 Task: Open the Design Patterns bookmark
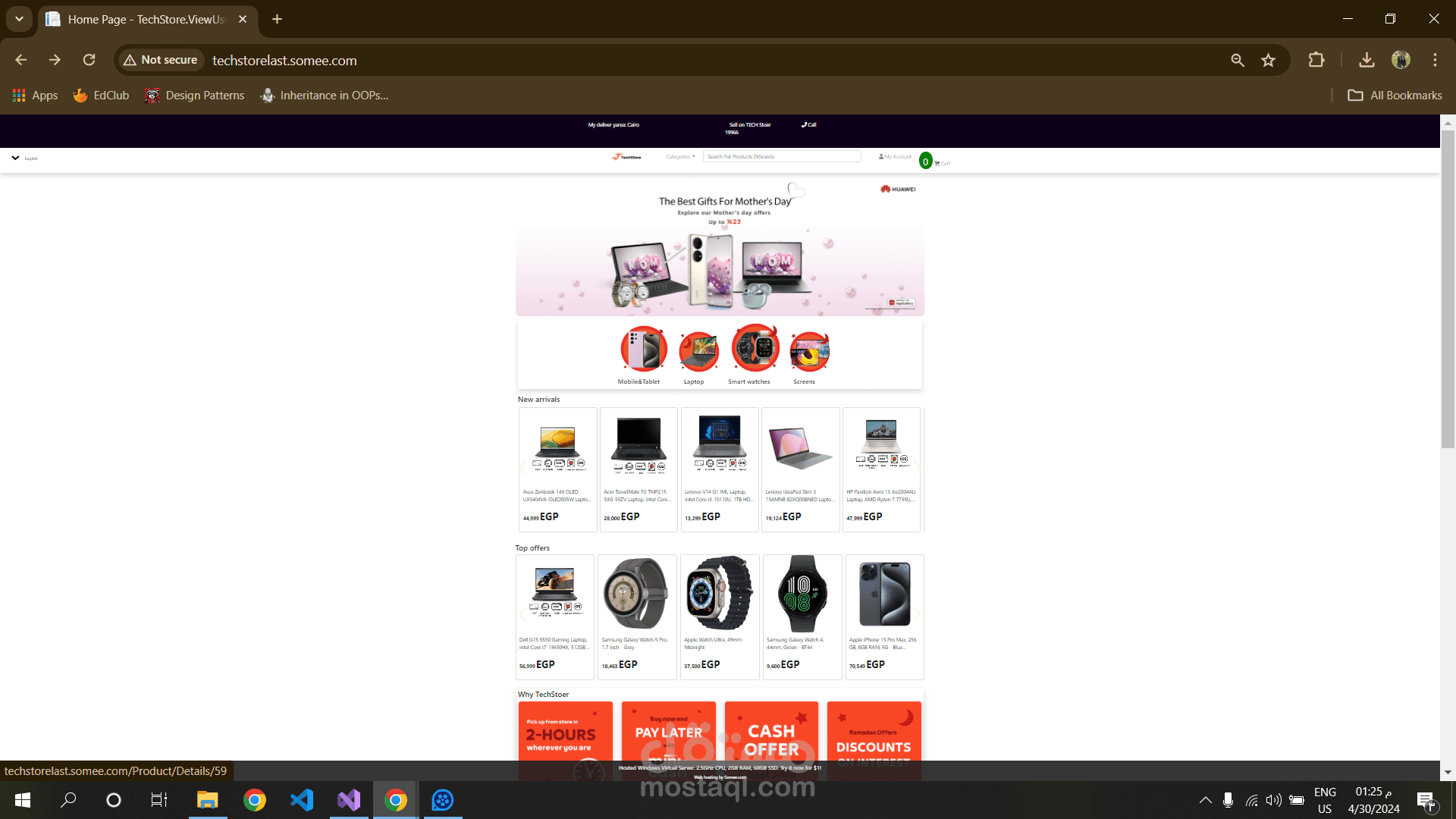(195, 96)
